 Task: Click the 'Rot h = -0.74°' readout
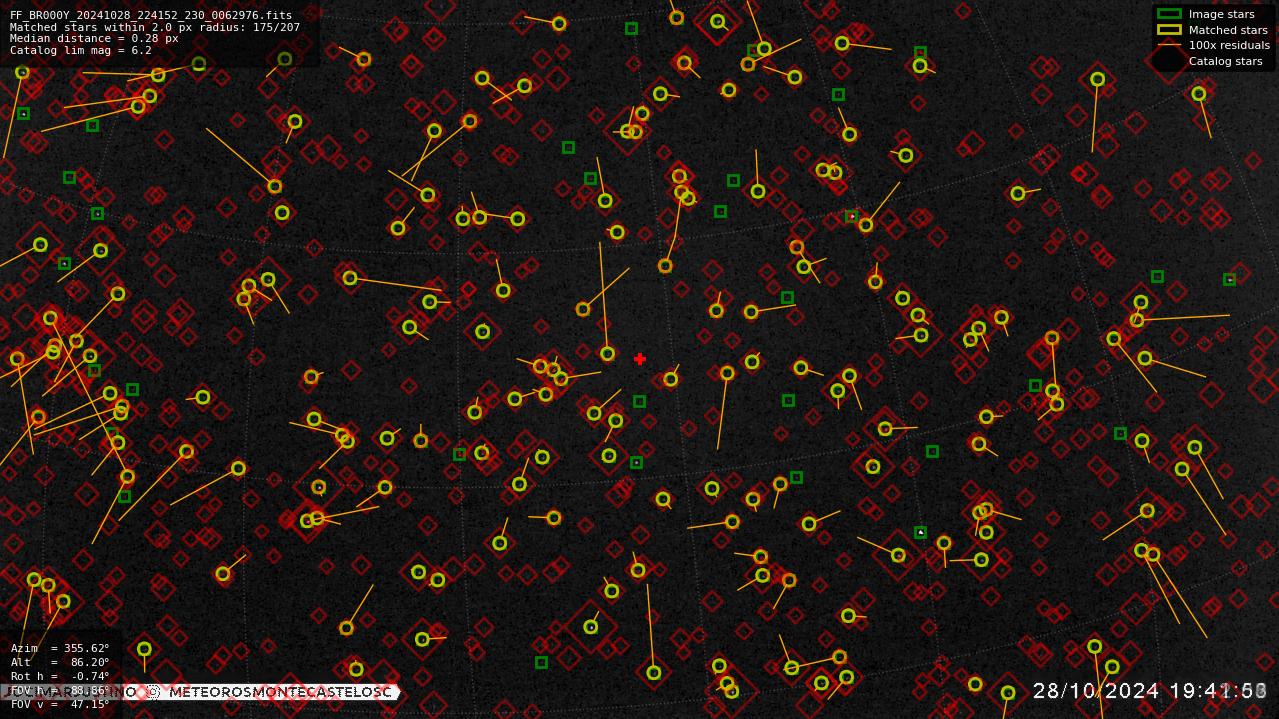coord(60,677)
